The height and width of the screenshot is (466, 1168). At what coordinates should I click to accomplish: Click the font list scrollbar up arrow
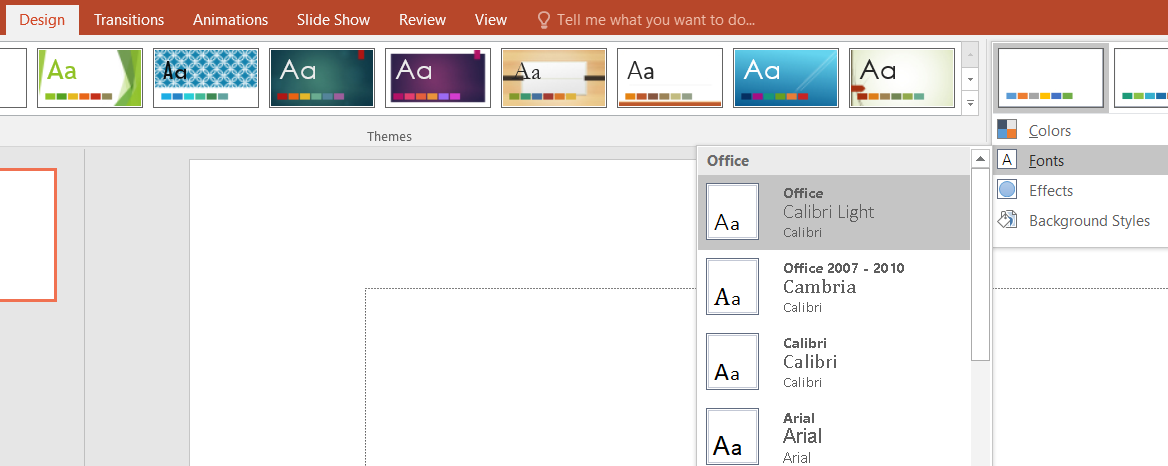980,159
